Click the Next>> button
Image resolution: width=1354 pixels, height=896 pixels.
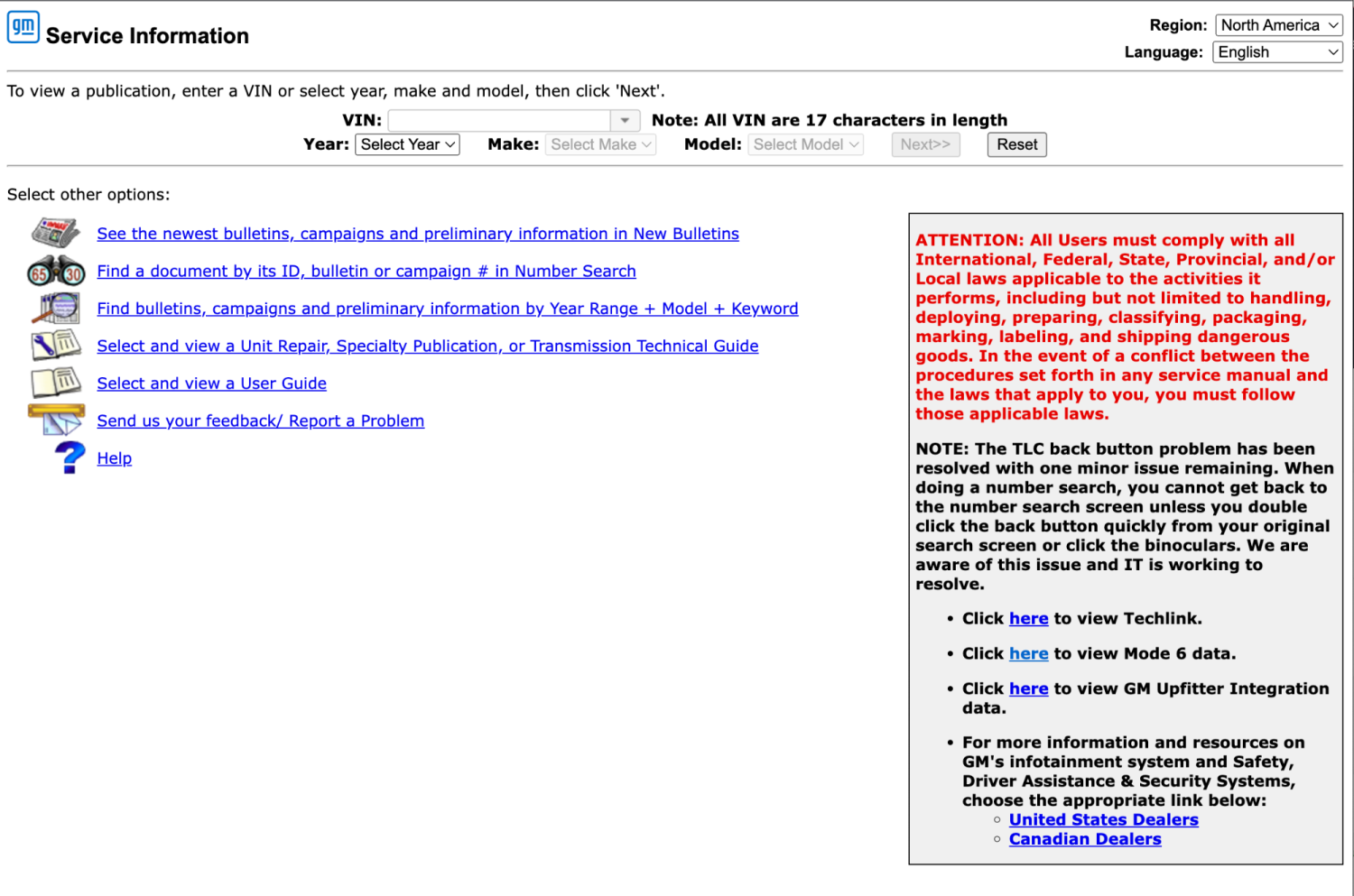[925, 144]
